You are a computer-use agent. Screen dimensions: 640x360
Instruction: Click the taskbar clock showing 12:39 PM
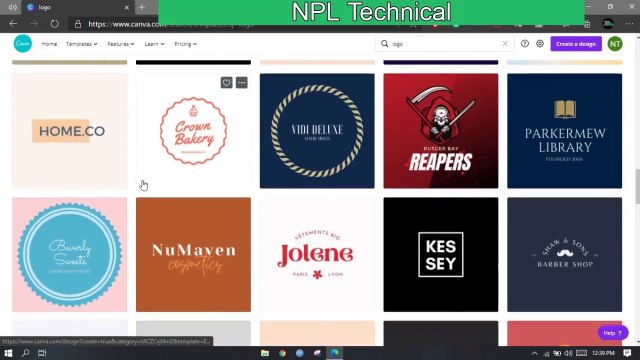click(x=603, y=353)
